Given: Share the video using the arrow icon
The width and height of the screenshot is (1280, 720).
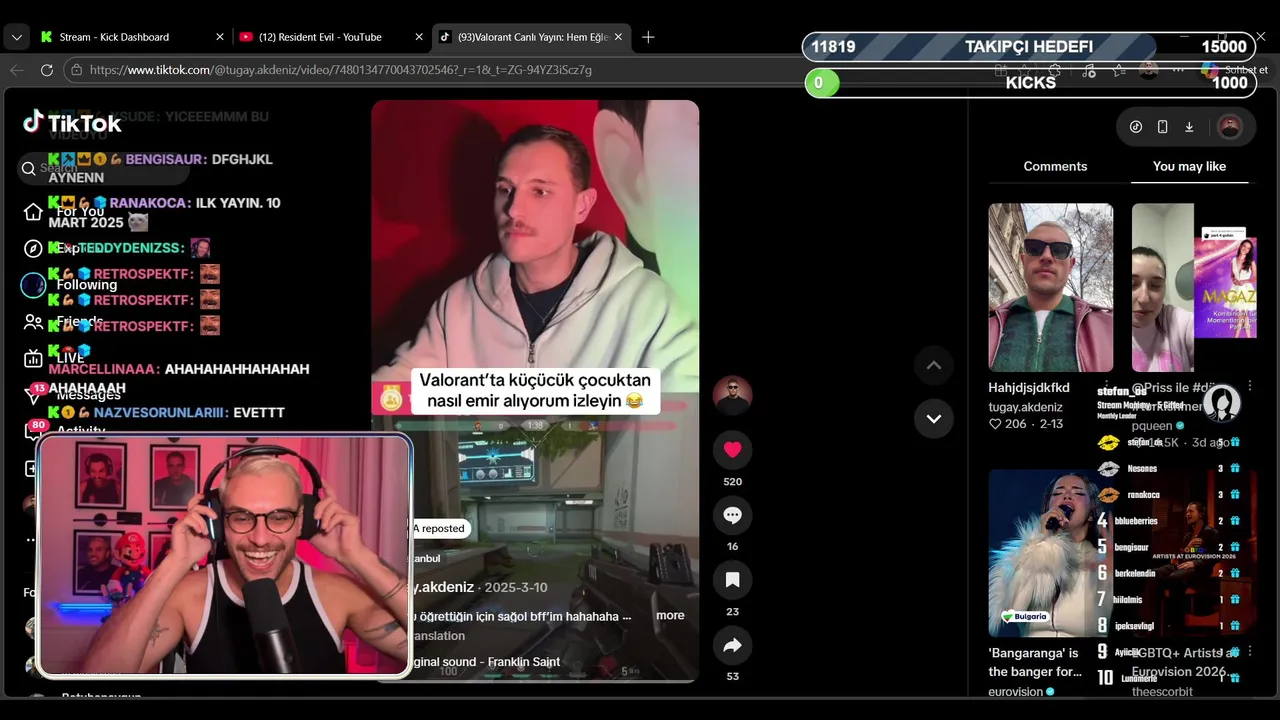Looking at the screenshot, I should (x=732, y=645).
